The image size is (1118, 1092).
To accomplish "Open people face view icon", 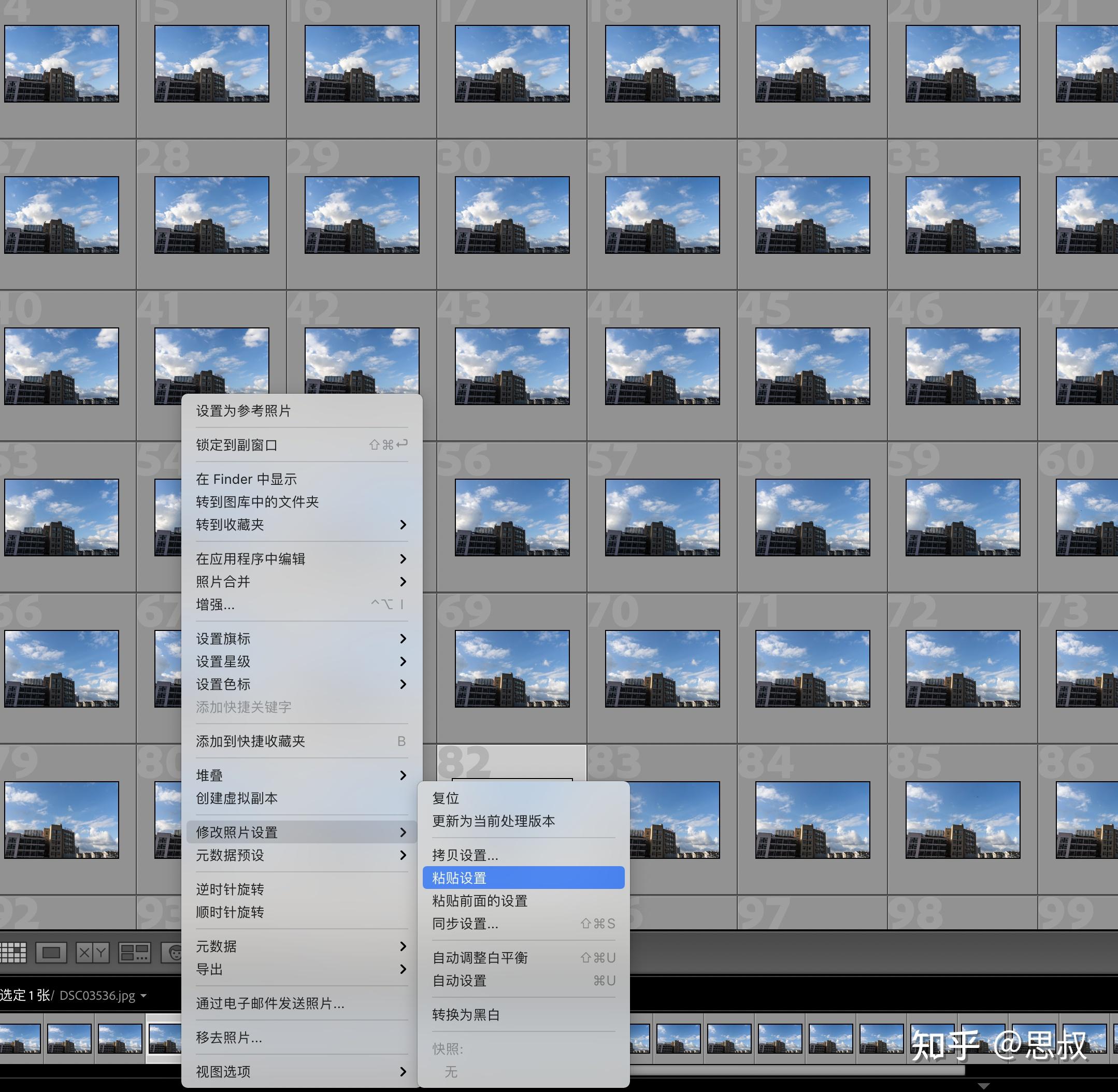I will tap(172, 953).
